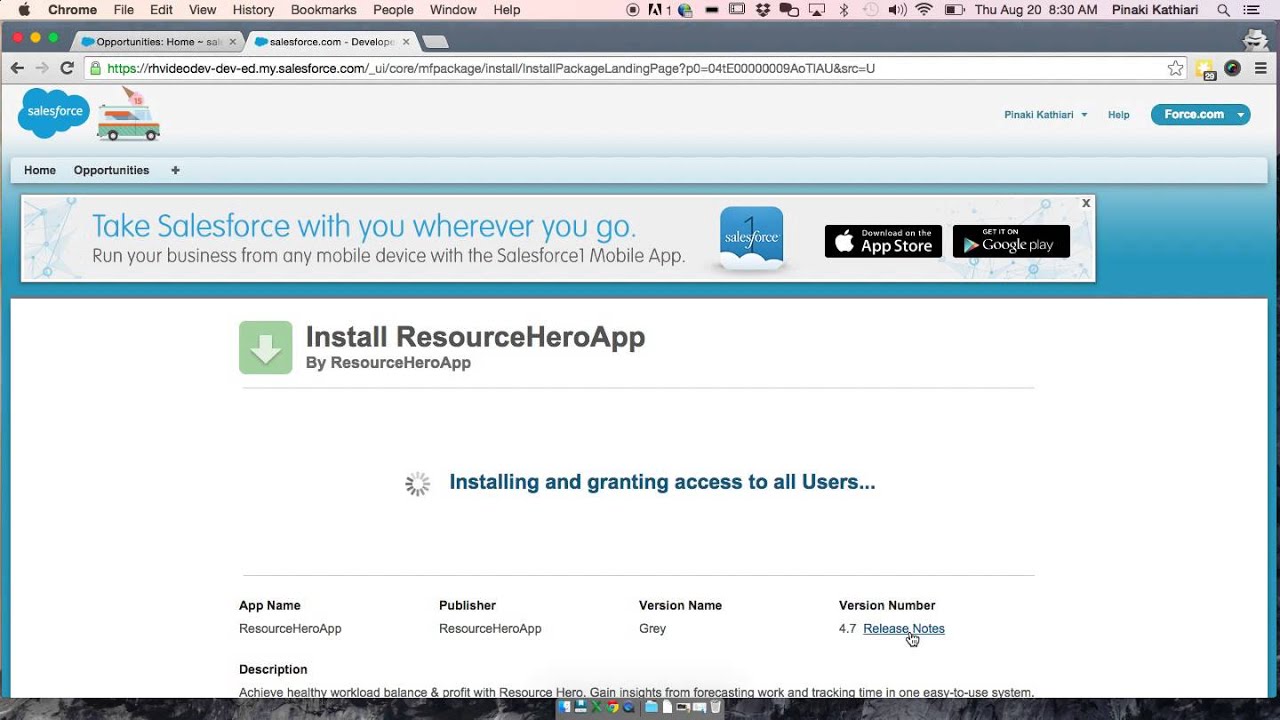Reload the current page
Screen dimensions: 1280x720
tap(67, 68)
